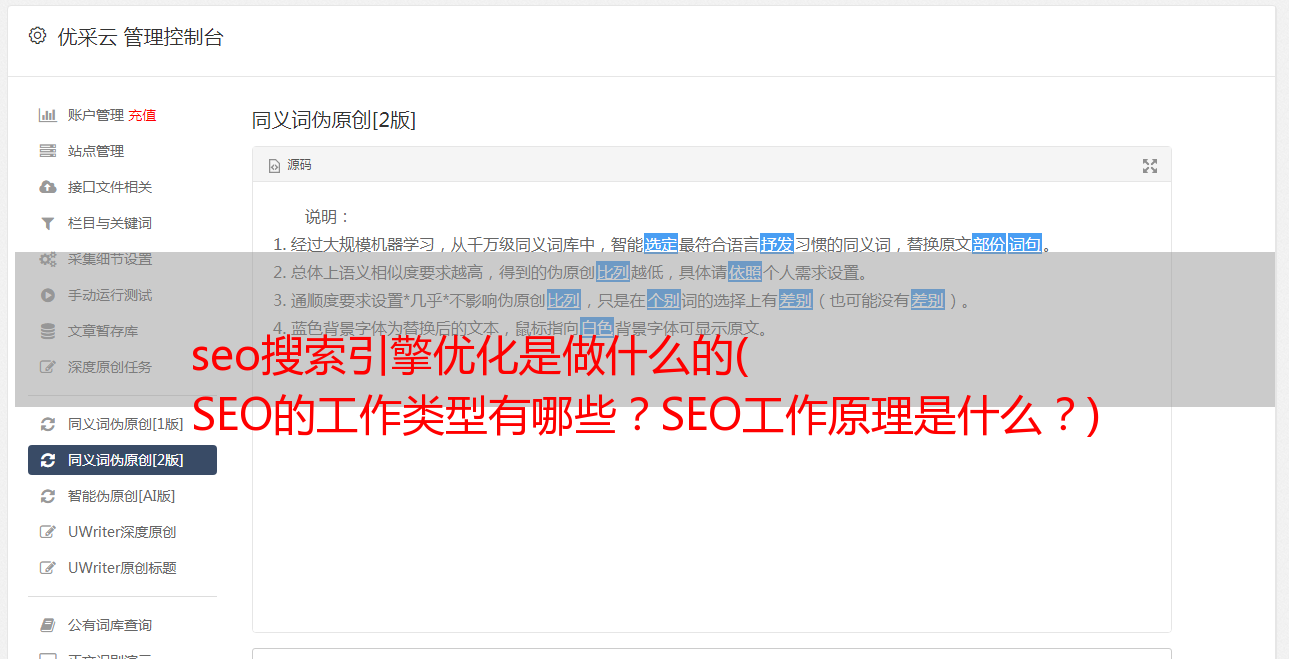Go to UWriter原创标题 page
This screenshot has height=659, width=1289.
[122, 568]
